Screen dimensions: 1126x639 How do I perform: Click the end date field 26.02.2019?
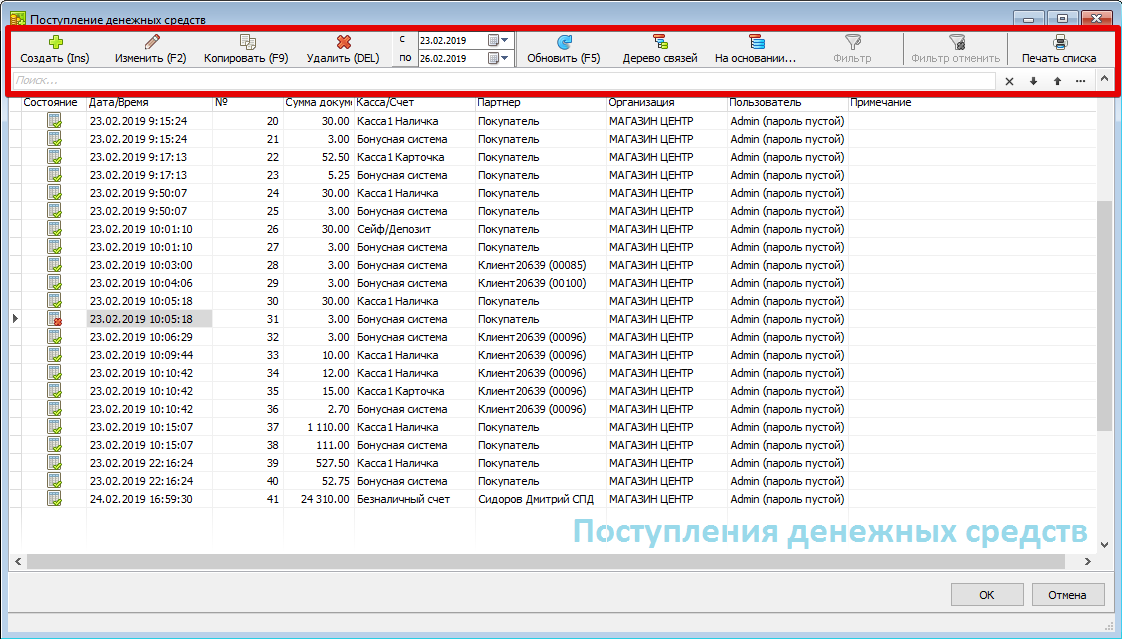point(452,58)
